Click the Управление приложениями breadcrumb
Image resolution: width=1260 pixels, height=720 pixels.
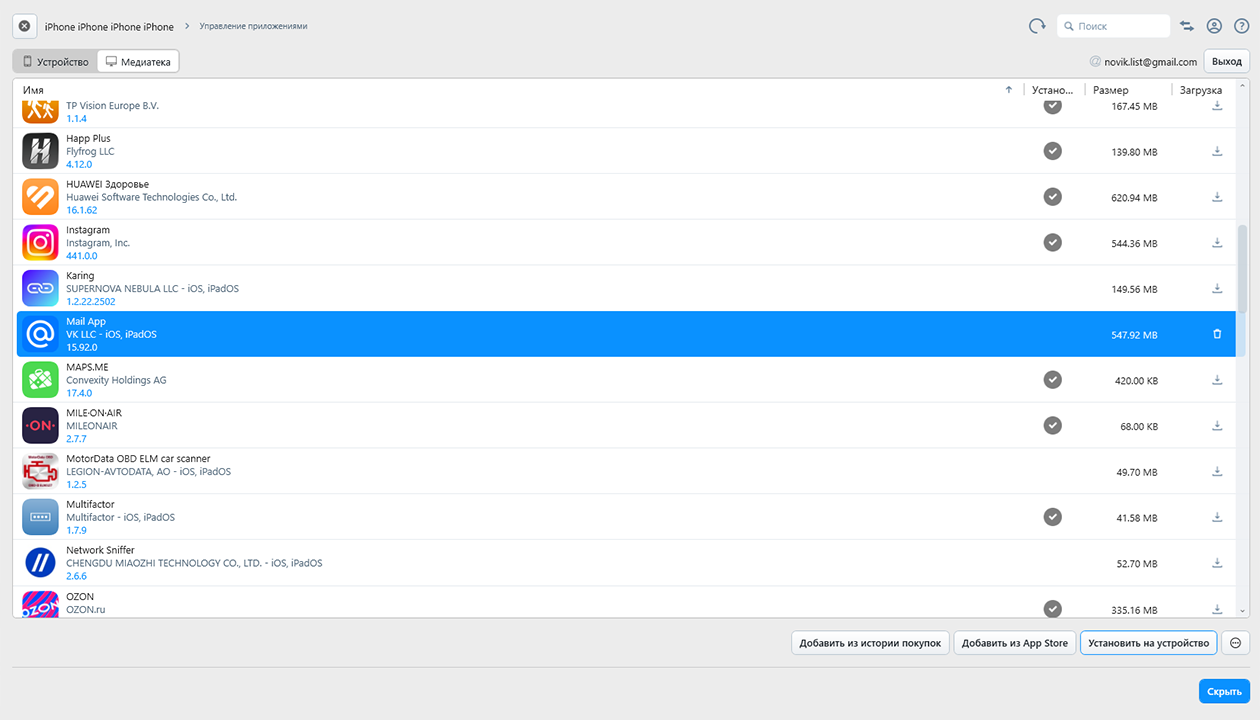(253, 26)
